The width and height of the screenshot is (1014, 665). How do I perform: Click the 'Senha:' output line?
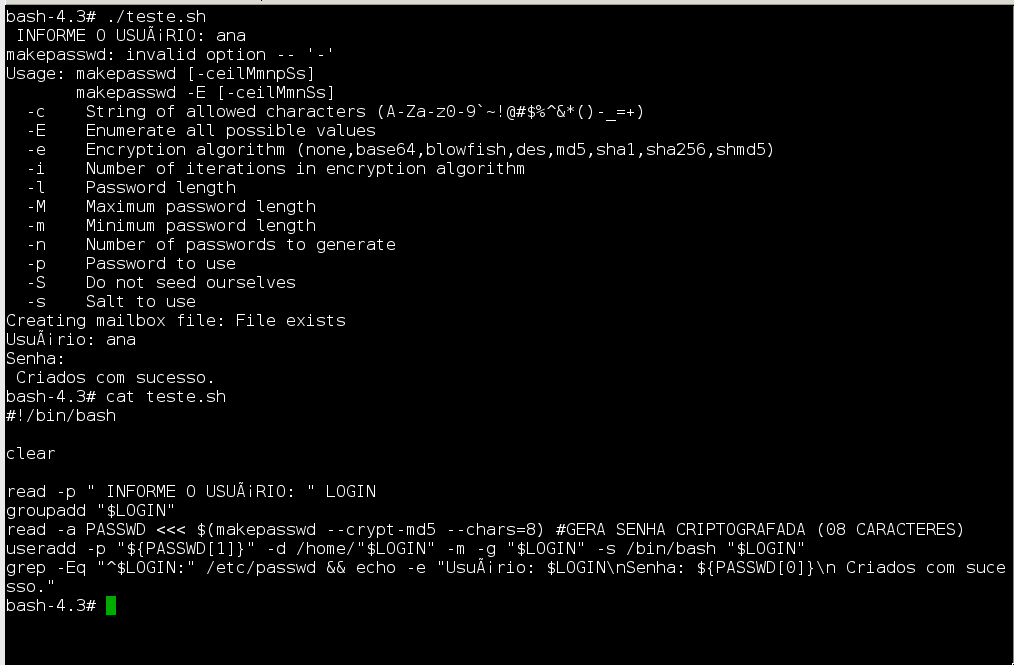point(36,358)
